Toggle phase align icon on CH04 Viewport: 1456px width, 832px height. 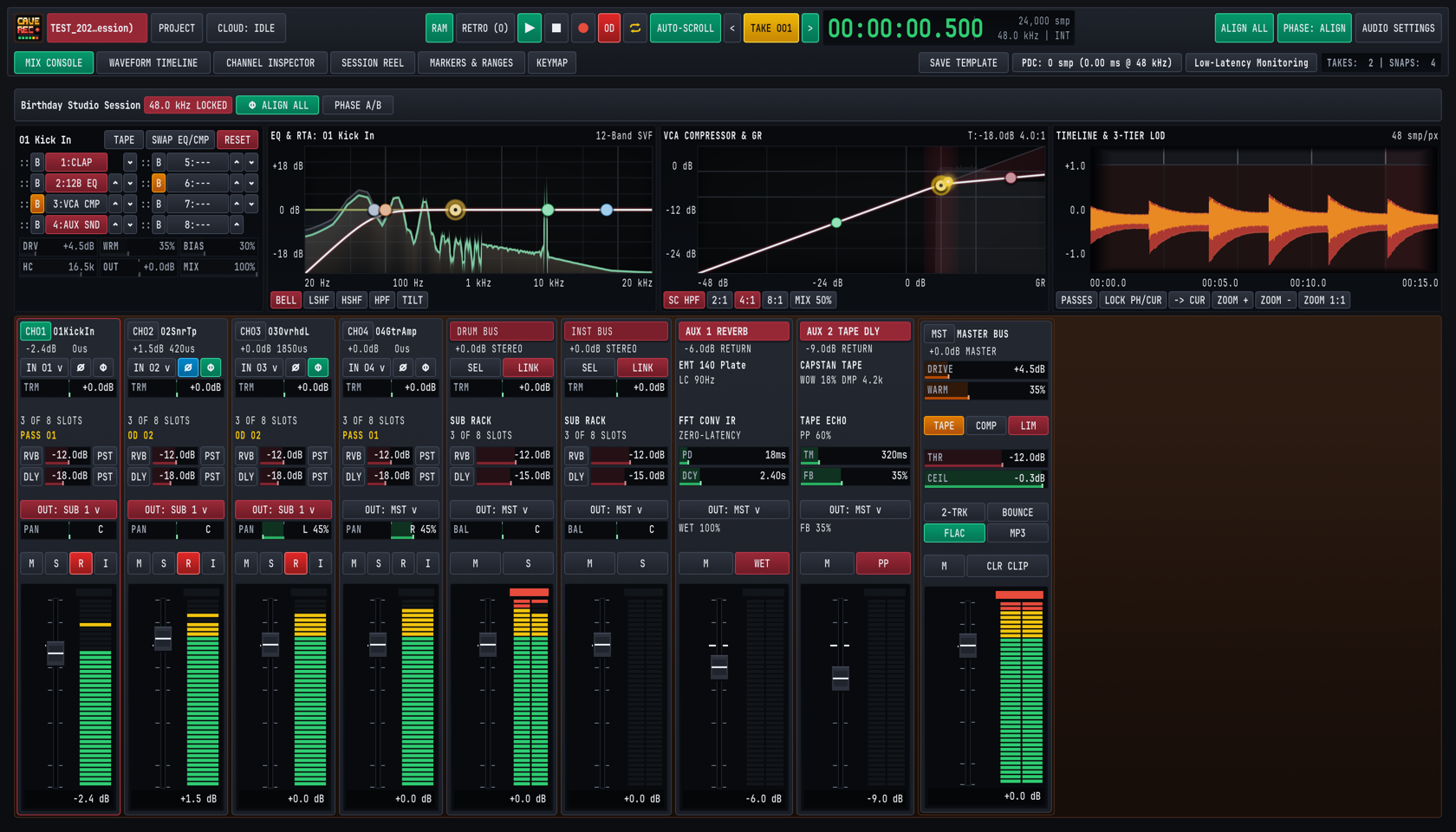tap(426, 367)
